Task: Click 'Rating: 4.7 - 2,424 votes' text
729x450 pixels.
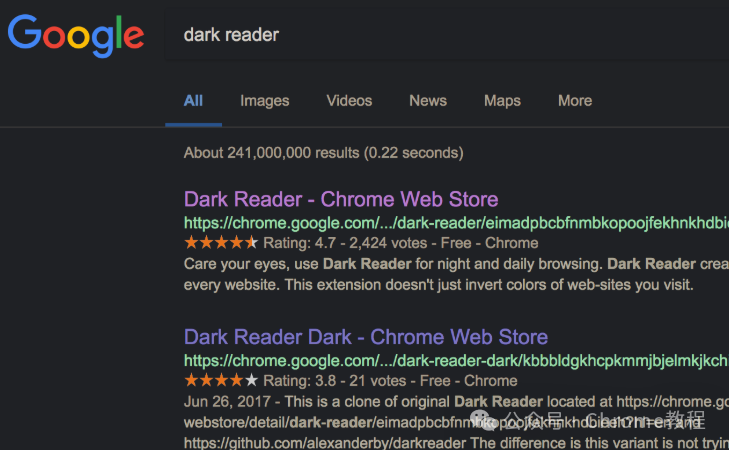Action: point(345,243)
